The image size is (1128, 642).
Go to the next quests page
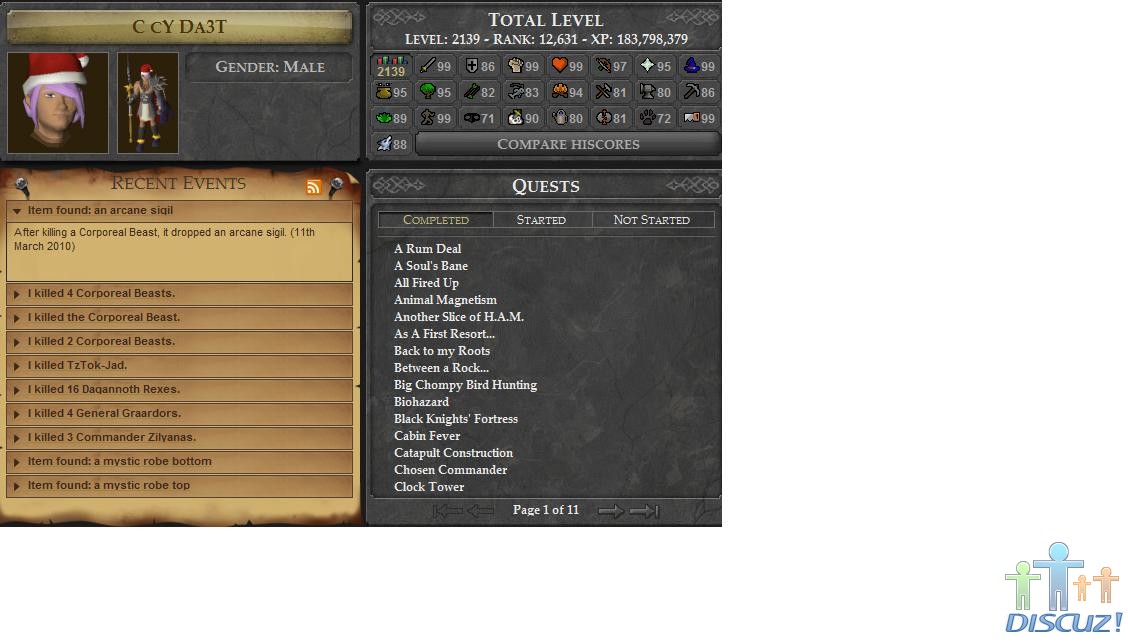coord(611,510)
